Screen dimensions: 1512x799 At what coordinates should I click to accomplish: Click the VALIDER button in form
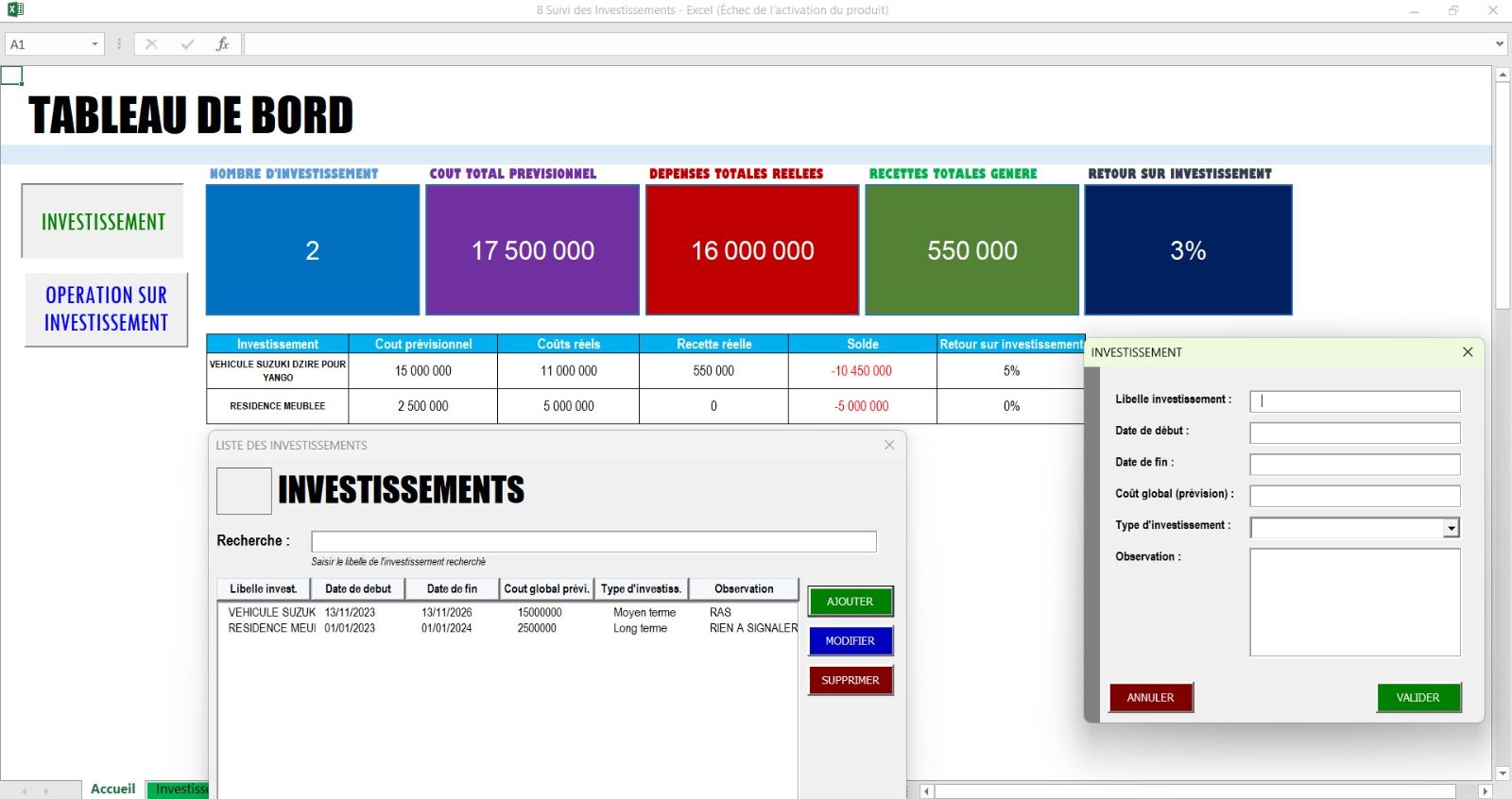(x=1418, y=698)
